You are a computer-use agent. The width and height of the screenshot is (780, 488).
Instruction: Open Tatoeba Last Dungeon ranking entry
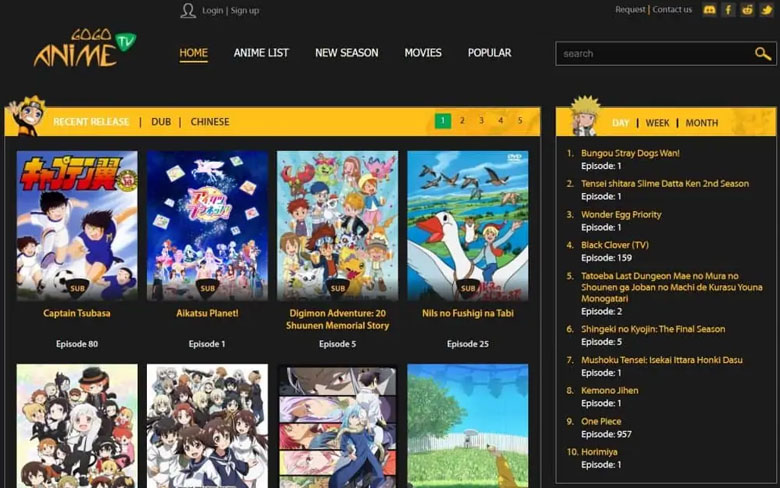pyautogui.click(x=672, y=287)
